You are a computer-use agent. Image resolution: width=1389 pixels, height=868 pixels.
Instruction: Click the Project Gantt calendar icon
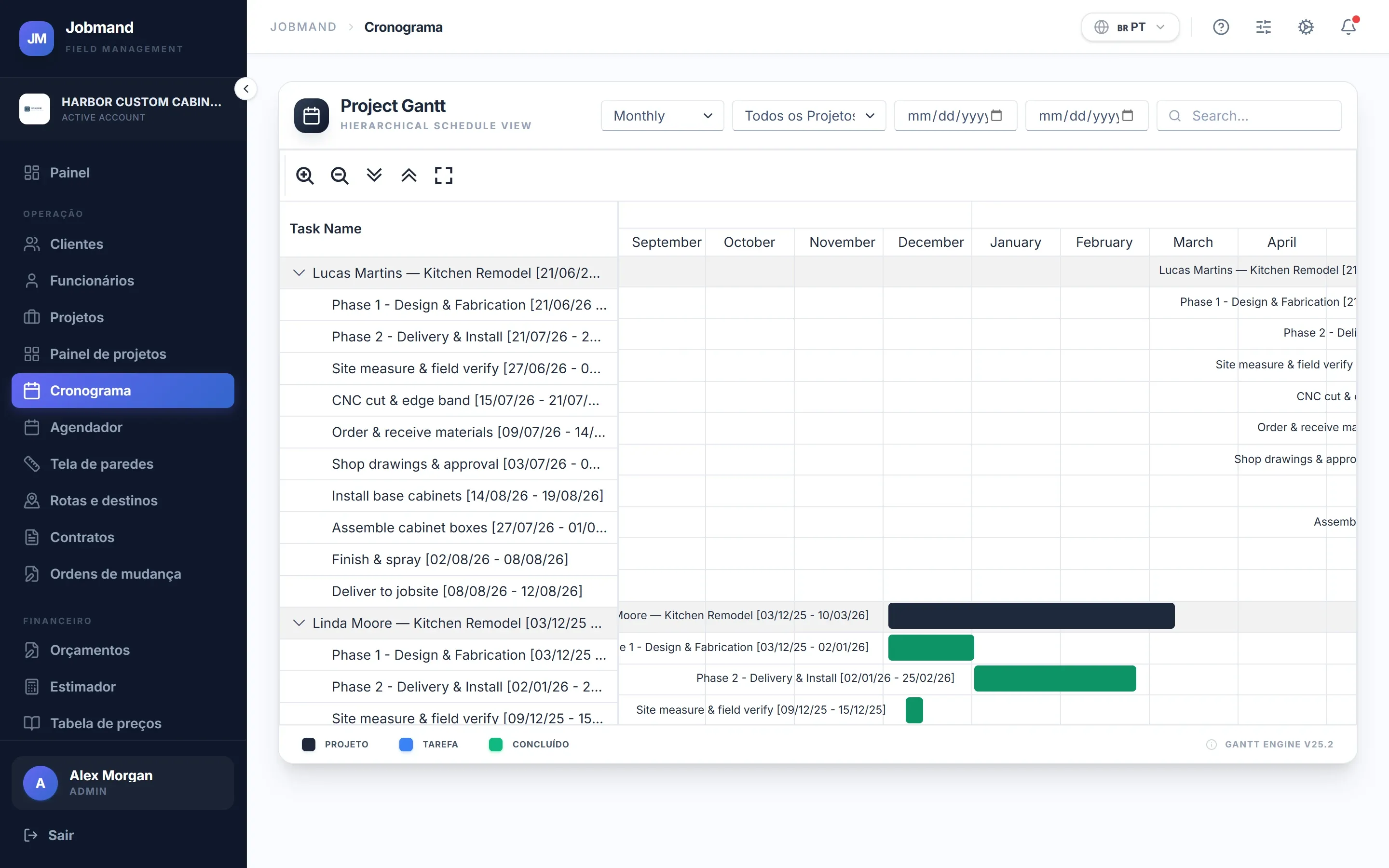coord(311,115)
